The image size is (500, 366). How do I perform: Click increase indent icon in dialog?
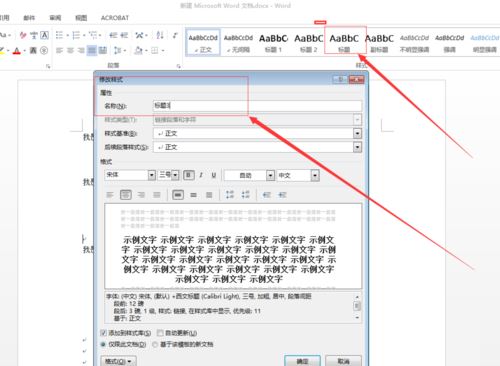click(282, 195)
